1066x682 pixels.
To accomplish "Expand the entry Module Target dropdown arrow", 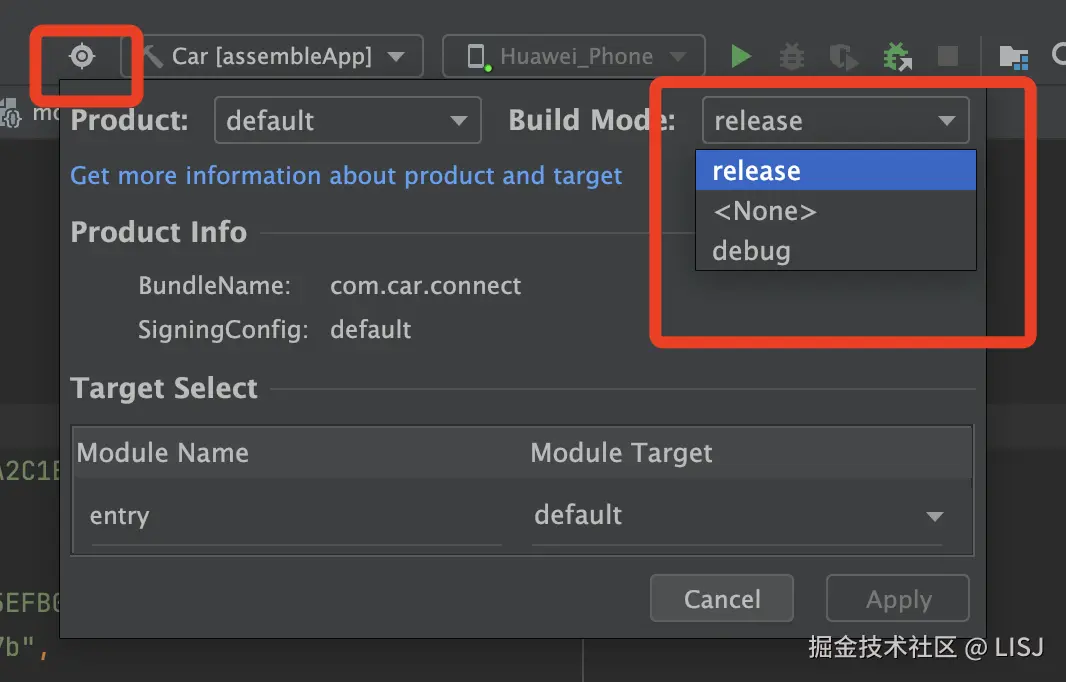I will coord(934,516).
